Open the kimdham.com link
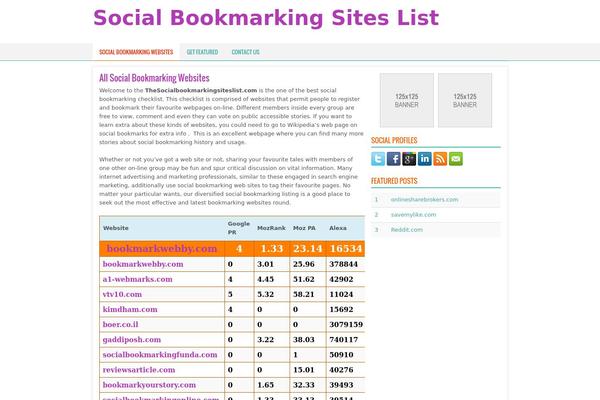Image resolution: width=600 pixels, height=400 pixels. [130, 309]
